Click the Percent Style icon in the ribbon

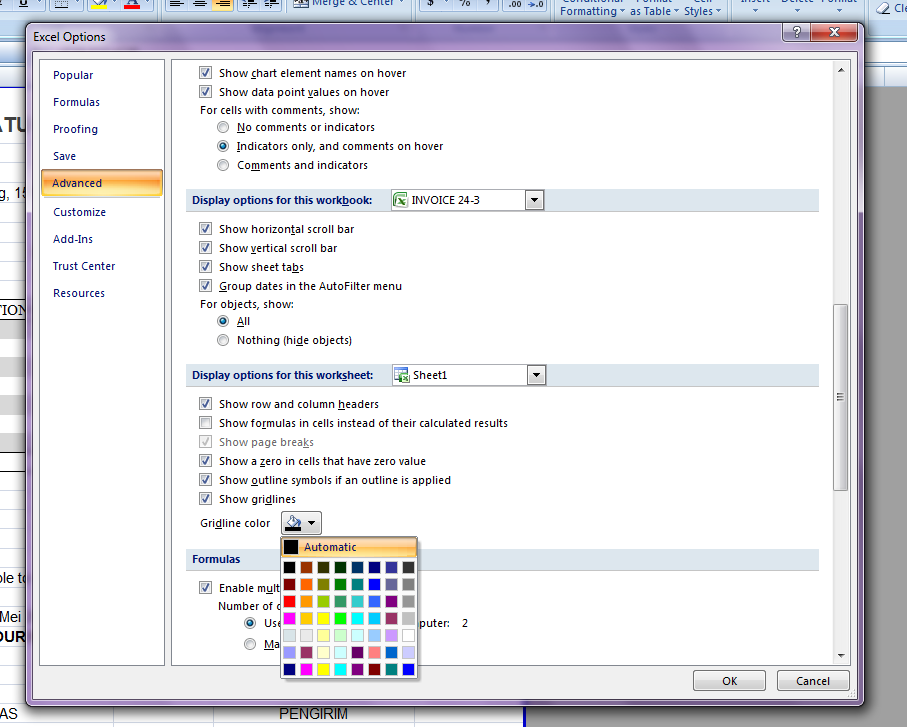[x=465, y=3]
